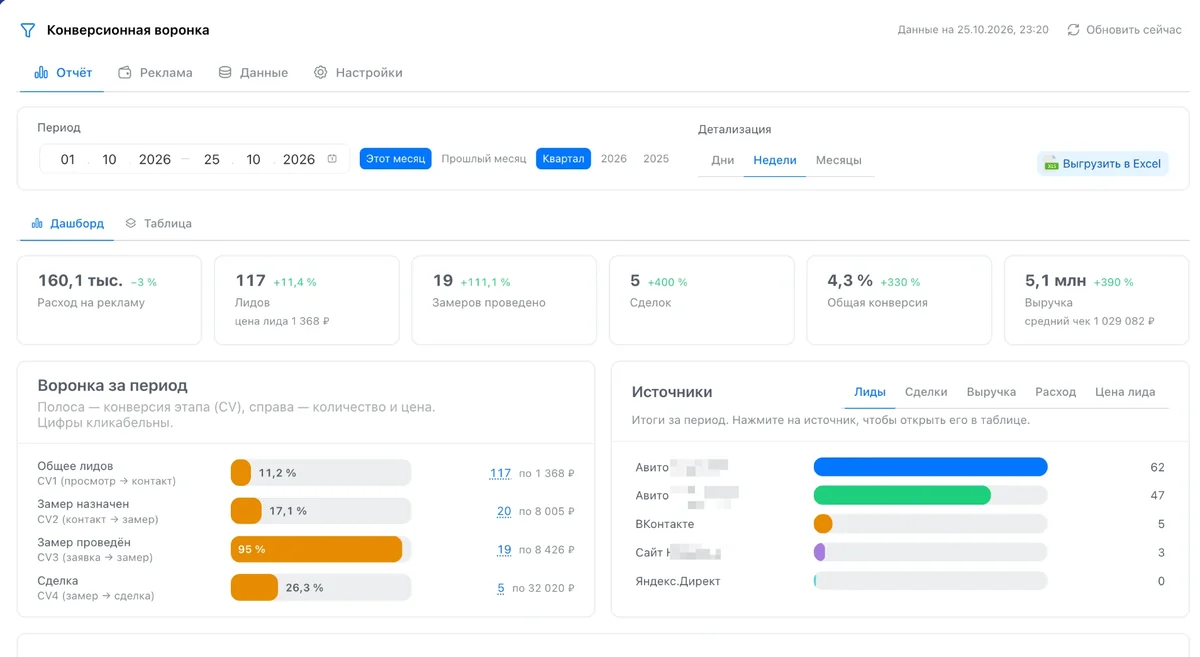Open the Яндекс.Директ source row

[x=900, y=581]
